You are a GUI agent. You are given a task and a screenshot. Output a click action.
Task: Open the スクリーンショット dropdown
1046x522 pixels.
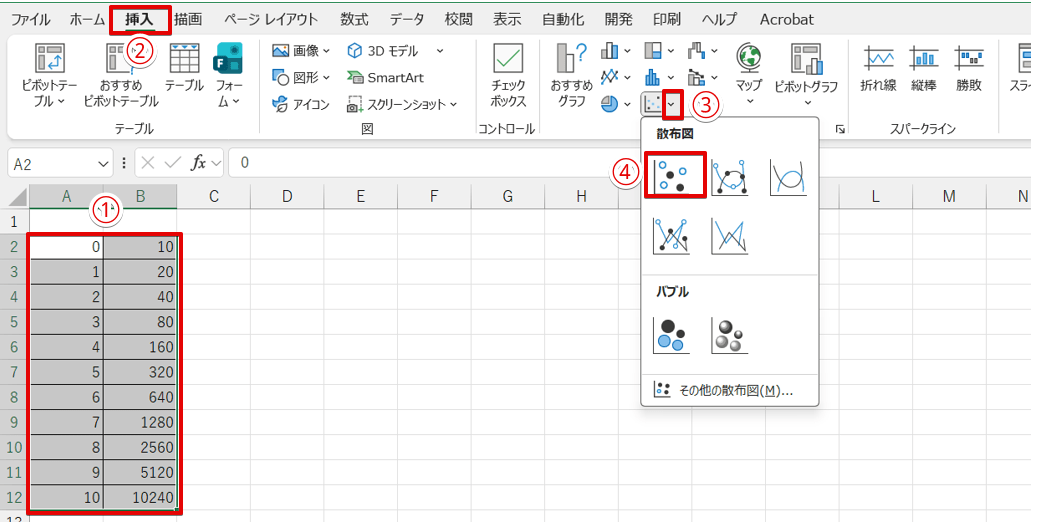(x=402, y=104)
